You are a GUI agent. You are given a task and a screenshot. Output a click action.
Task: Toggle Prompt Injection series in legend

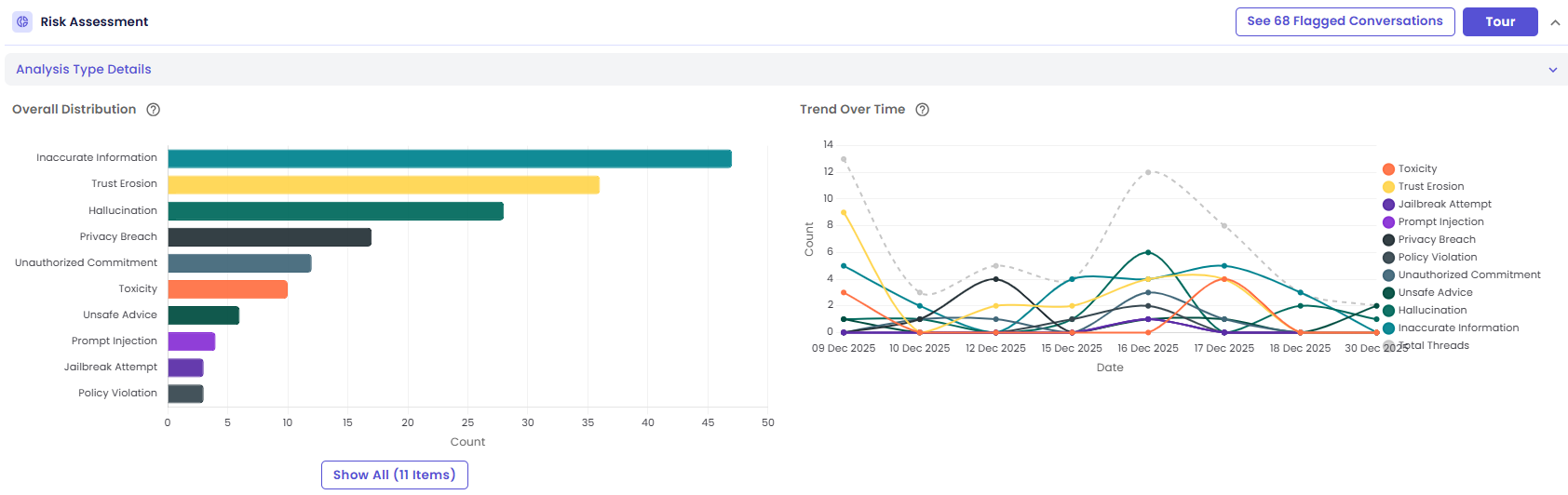(1433, 221)
